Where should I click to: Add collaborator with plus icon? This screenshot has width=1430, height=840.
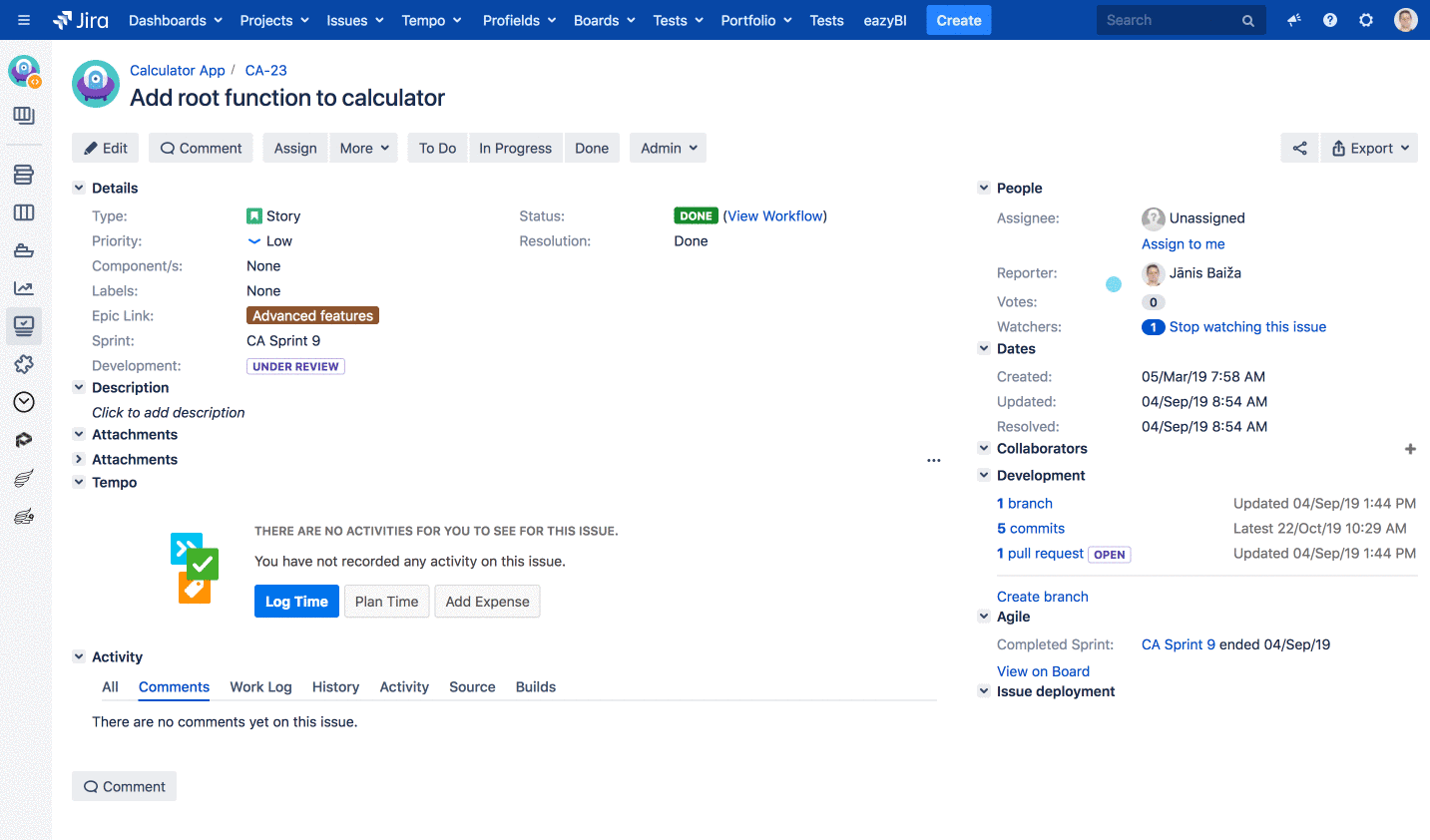point(1410,449)
